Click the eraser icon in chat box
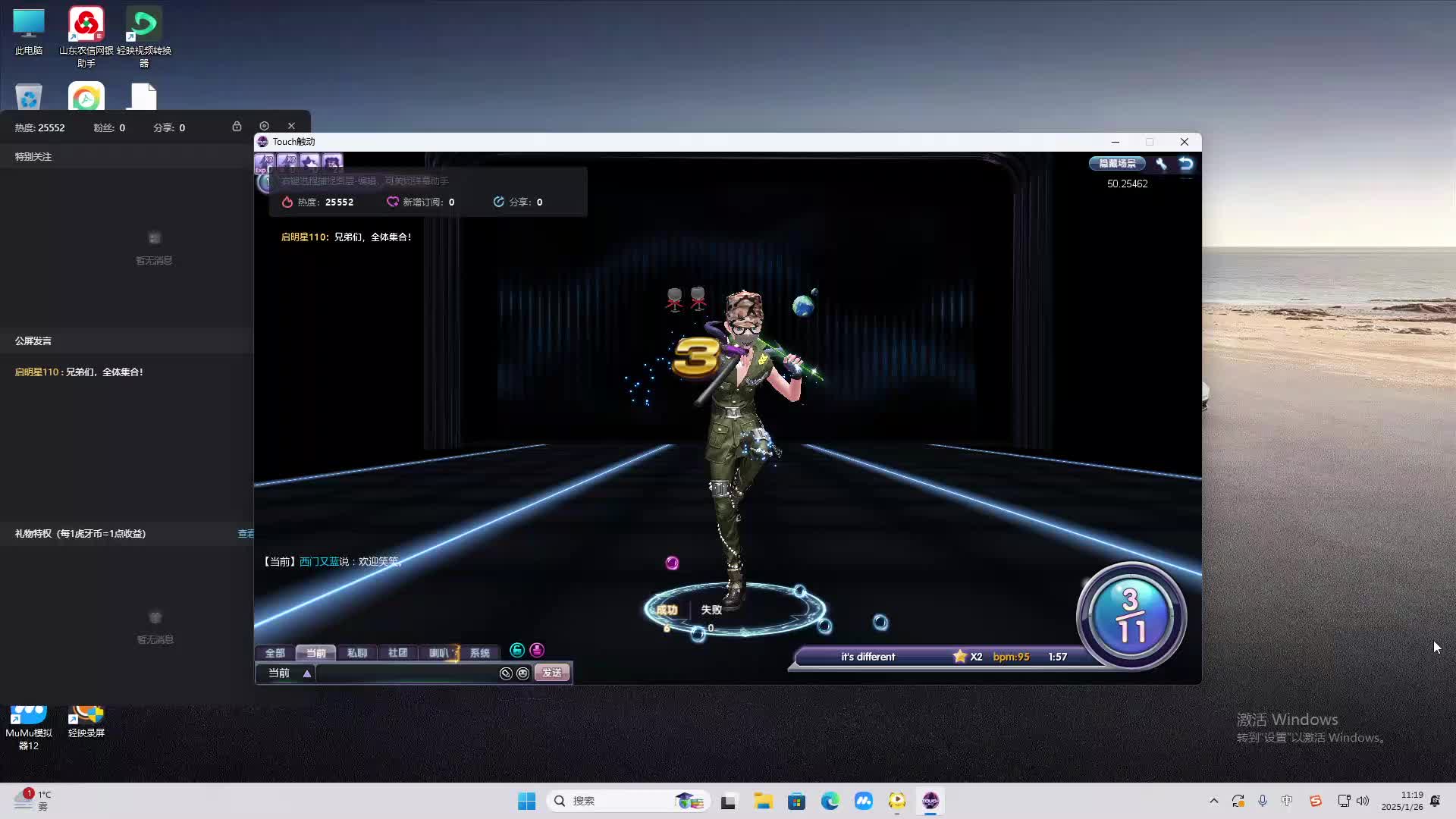 click(x=506, y=673)
